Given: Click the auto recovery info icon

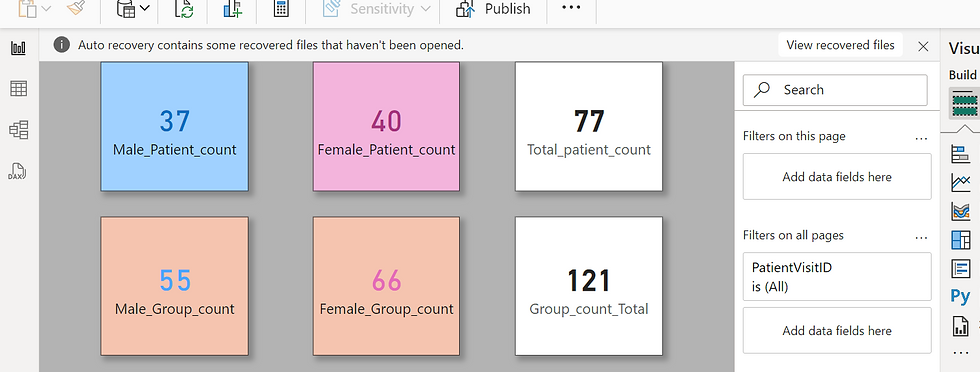Looking at the screenshot, I should point(61,44).
